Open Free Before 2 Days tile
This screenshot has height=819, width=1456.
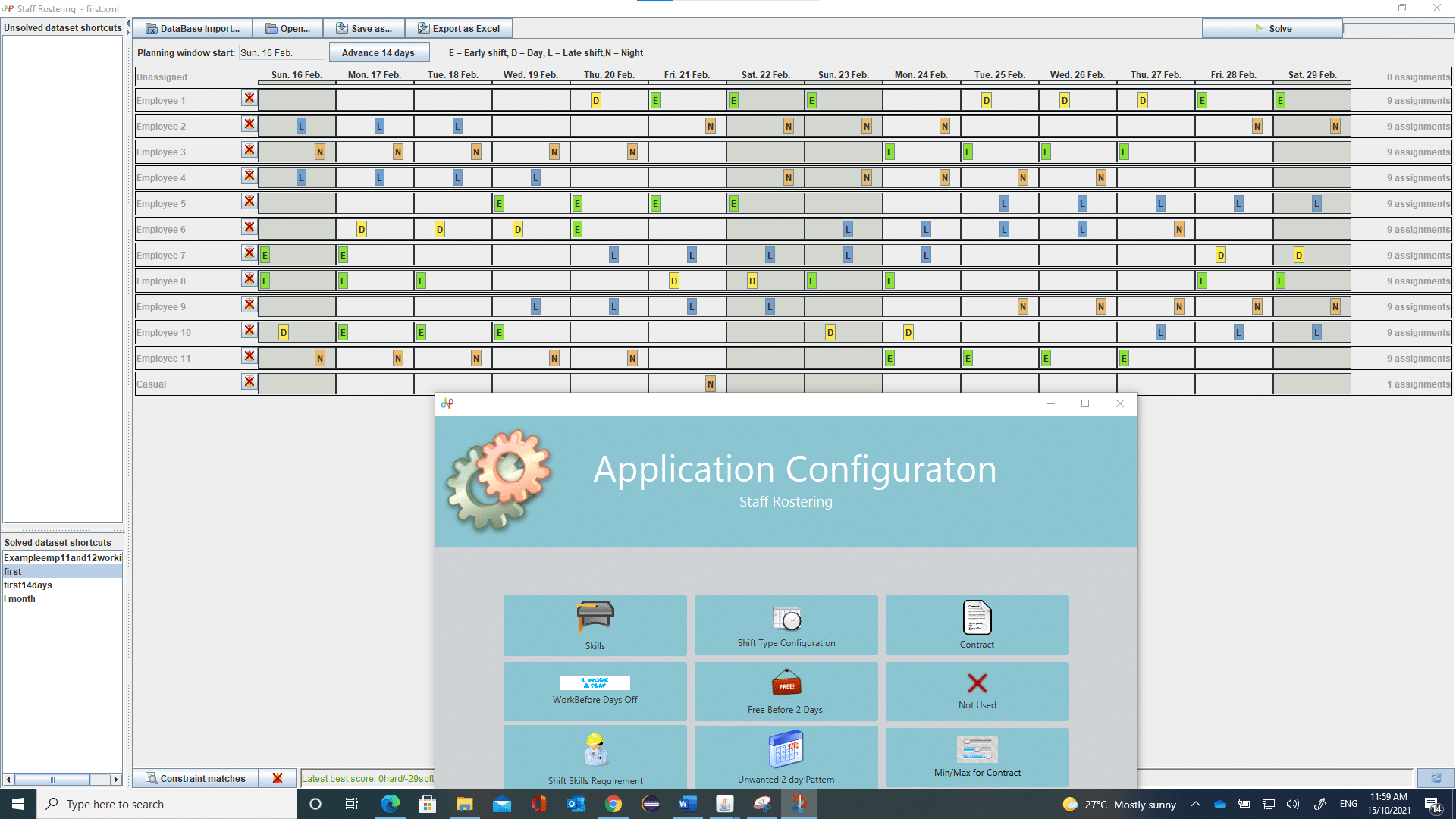(786, 691)
